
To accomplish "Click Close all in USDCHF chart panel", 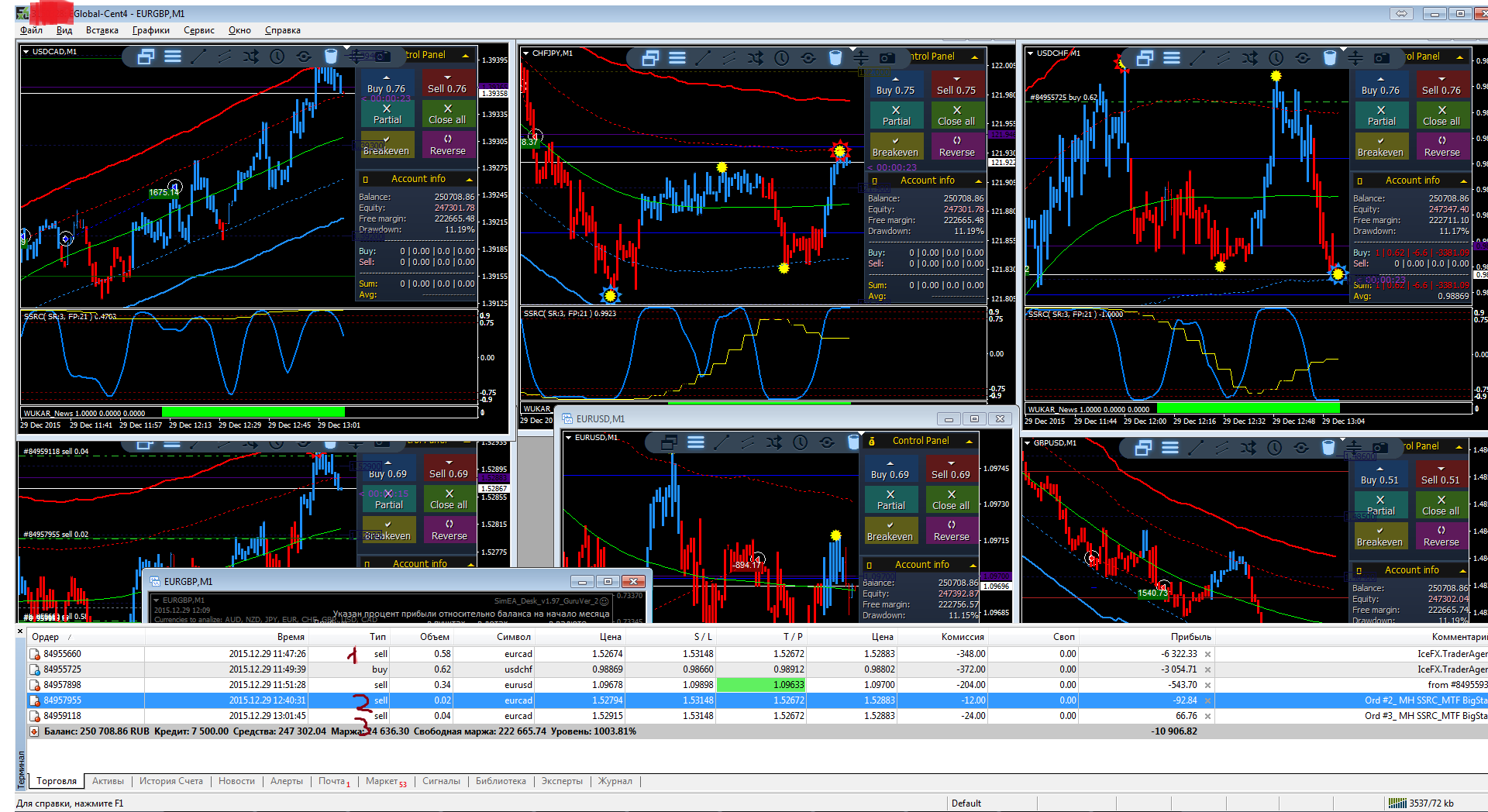I will [1441, 116].
